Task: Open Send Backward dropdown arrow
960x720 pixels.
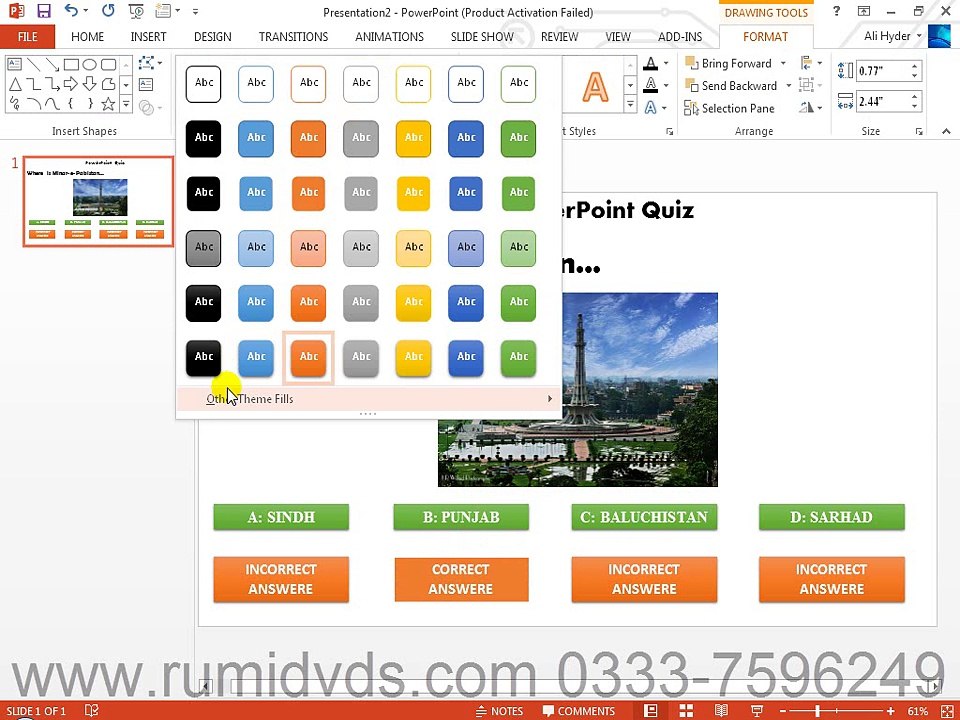Action: [789, 86]
